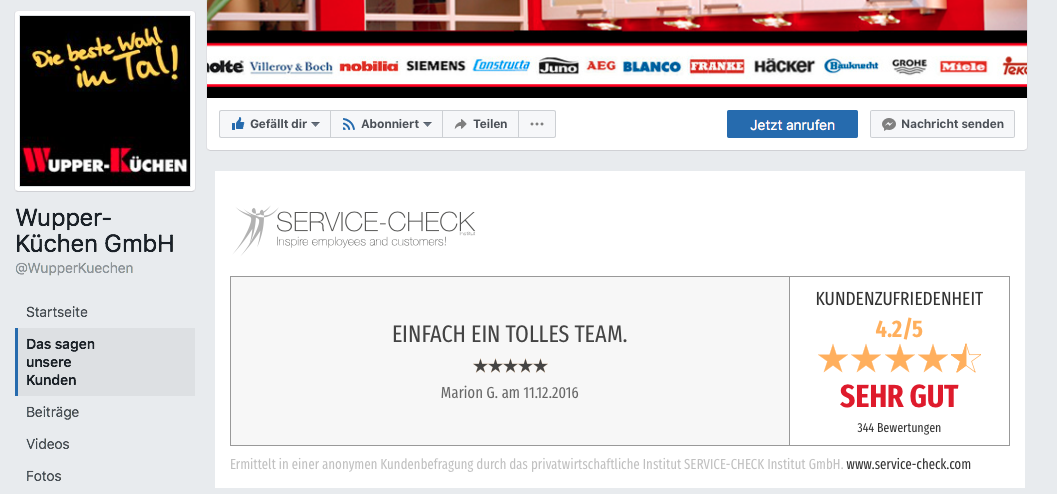Toggle the Gefällt dir like button
Screen dimensions: 1057x494
tap(274, 124)
